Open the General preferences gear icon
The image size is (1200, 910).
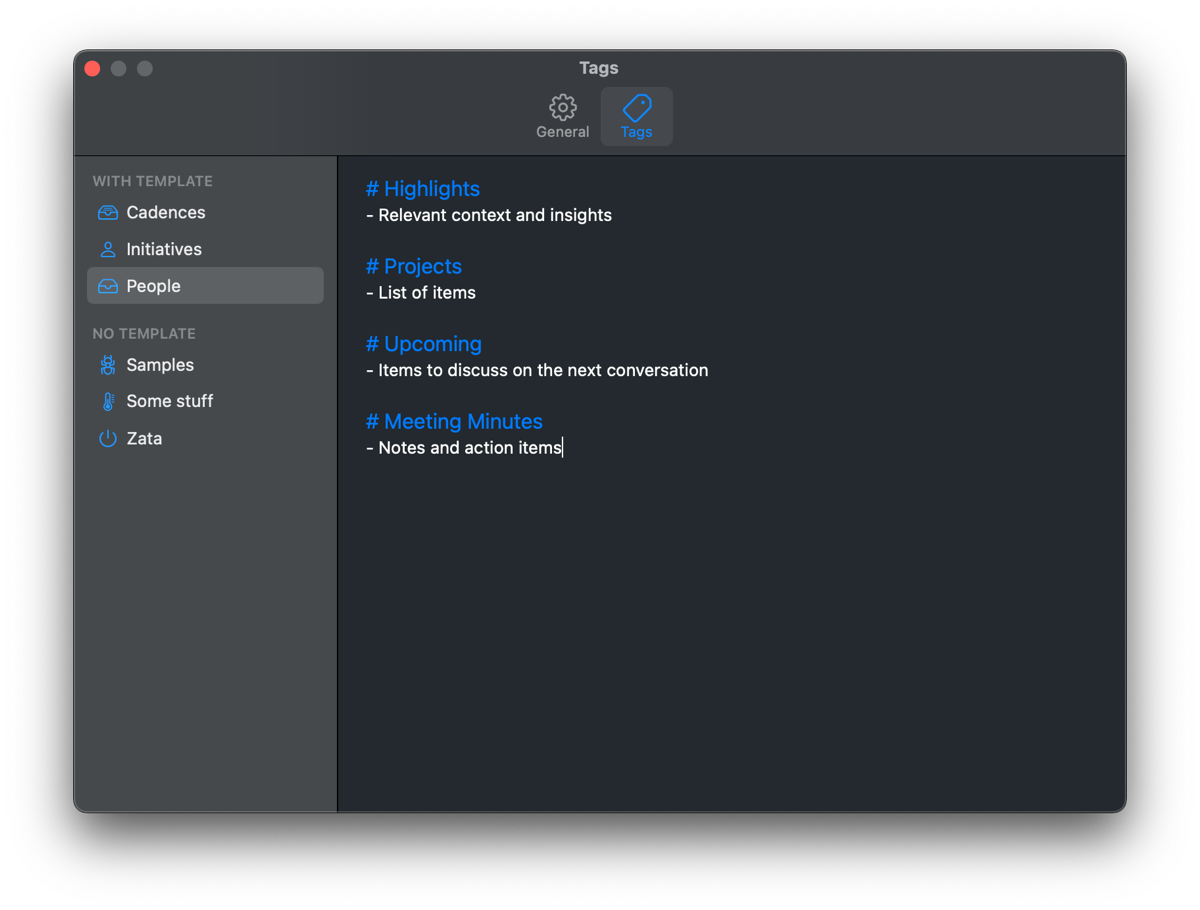pyautogui.click(x=562, y=107)
